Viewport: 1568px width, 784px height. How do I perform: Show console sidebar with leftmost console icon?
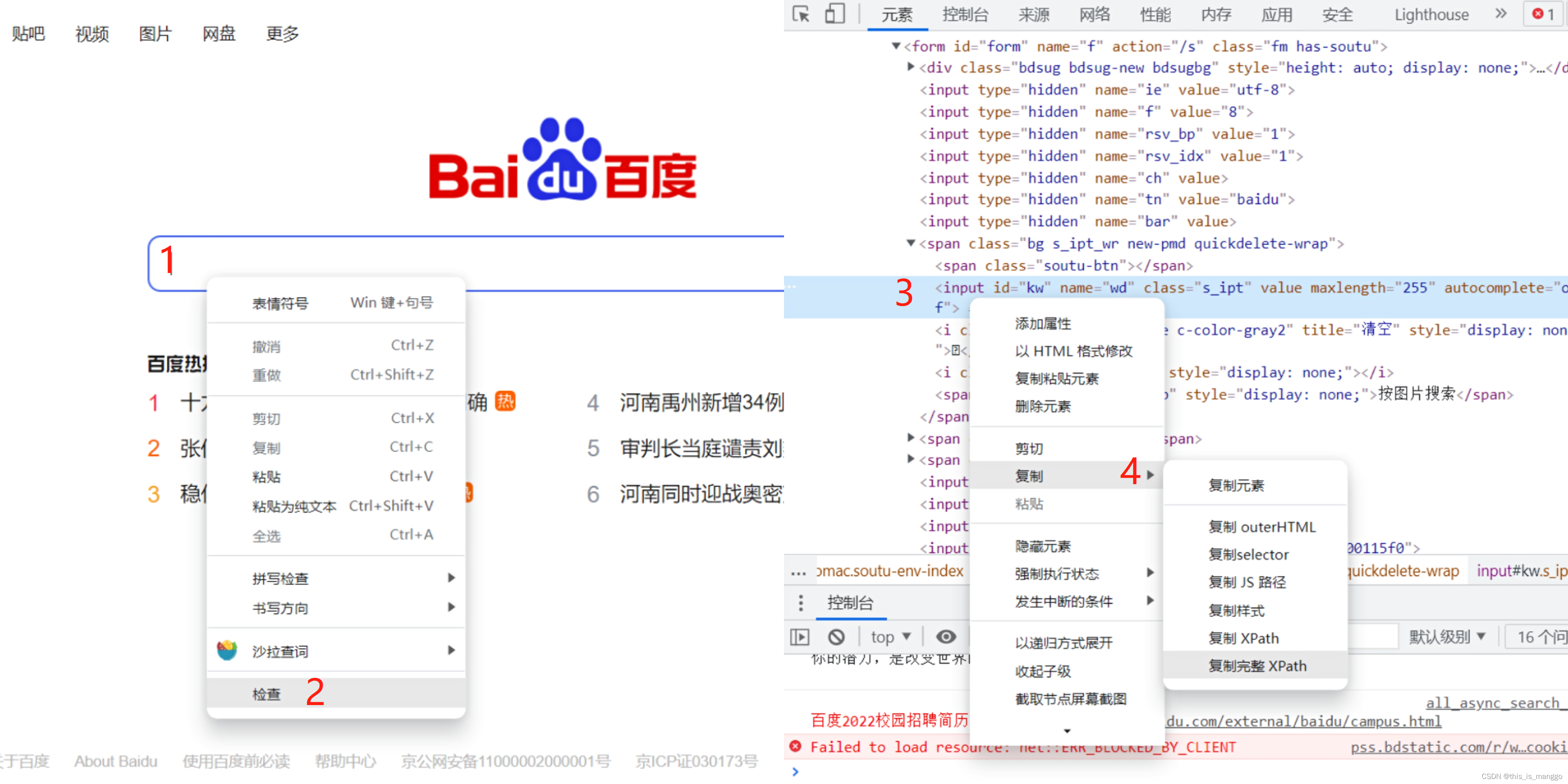tap(800, 636)
